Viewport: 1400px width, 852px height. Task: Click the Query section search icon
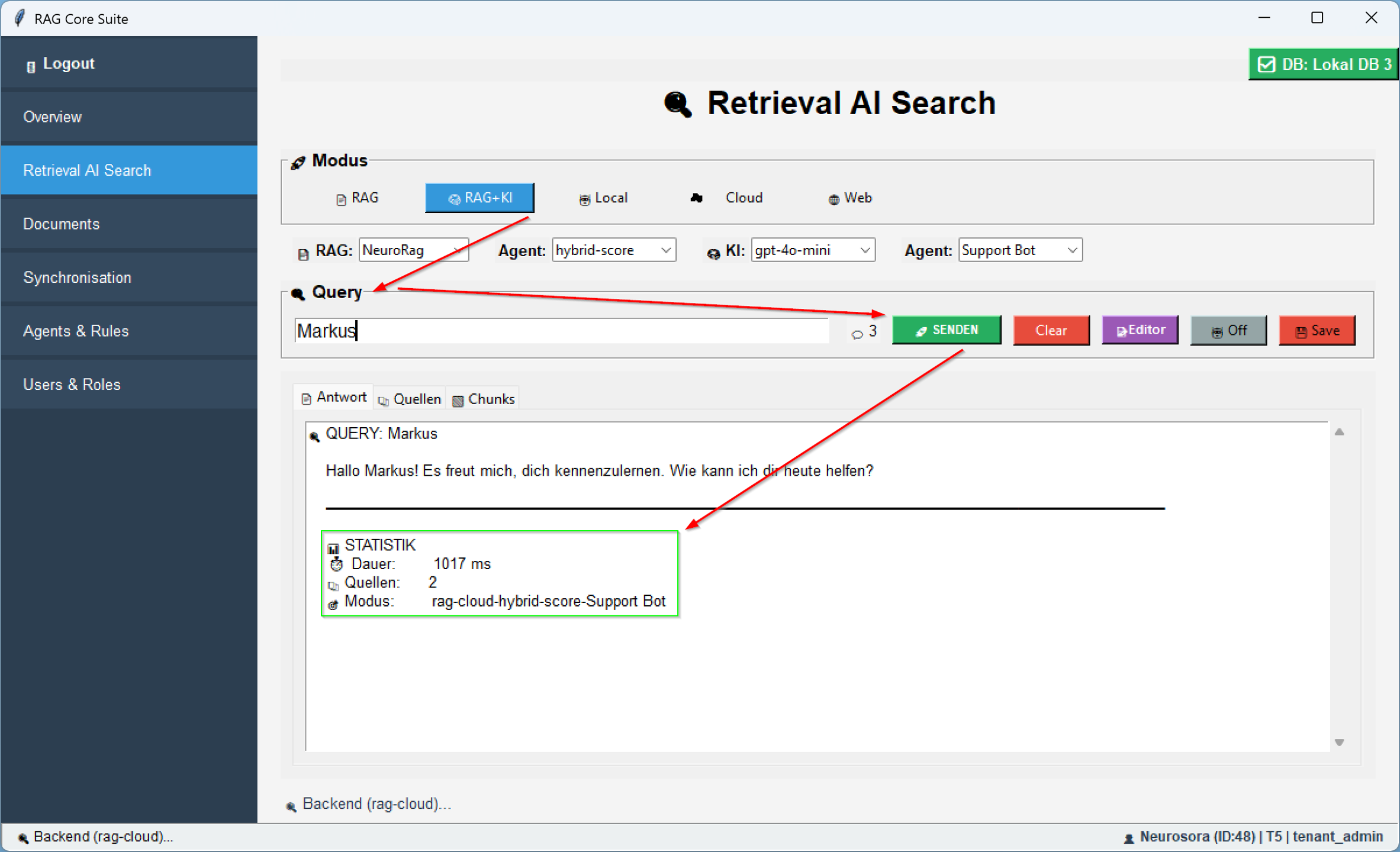coord(298,293)
